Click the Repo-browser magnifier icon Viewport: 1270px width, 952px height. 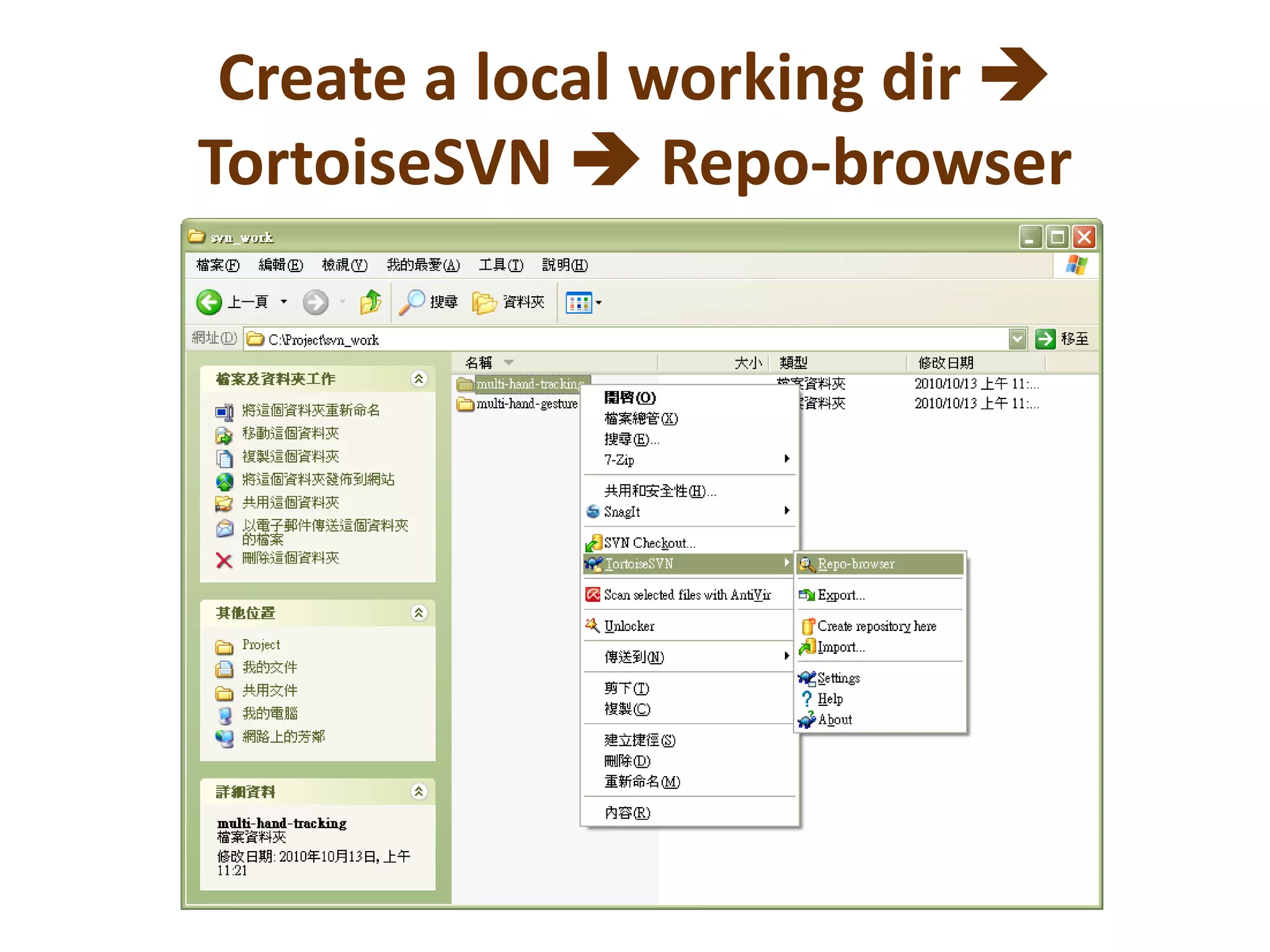tap(807, 564)
